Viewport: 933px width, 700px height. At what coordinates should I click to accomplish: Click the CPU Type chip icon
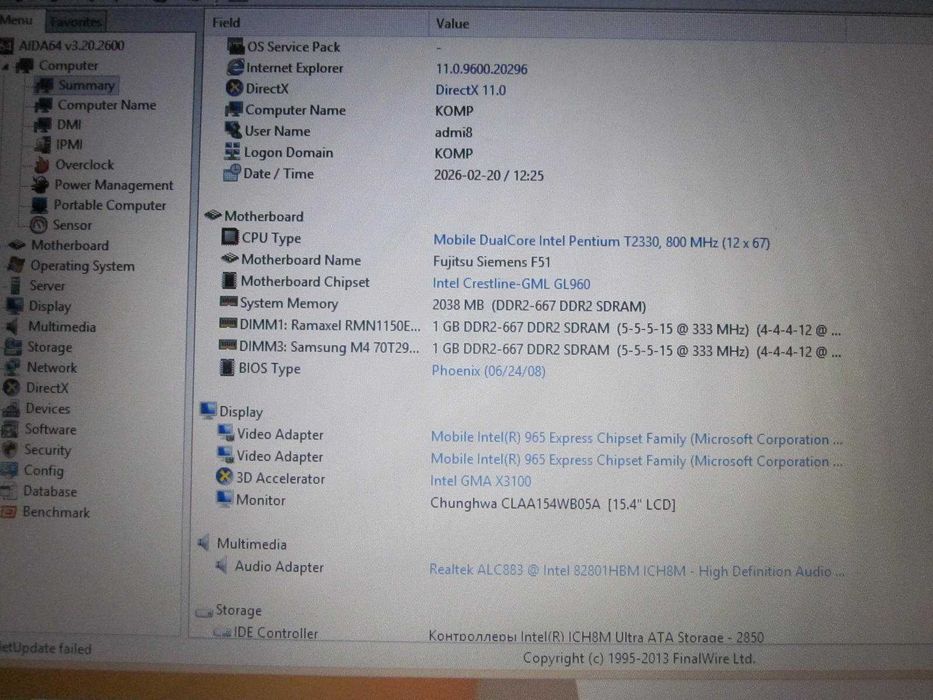(230, 237)
